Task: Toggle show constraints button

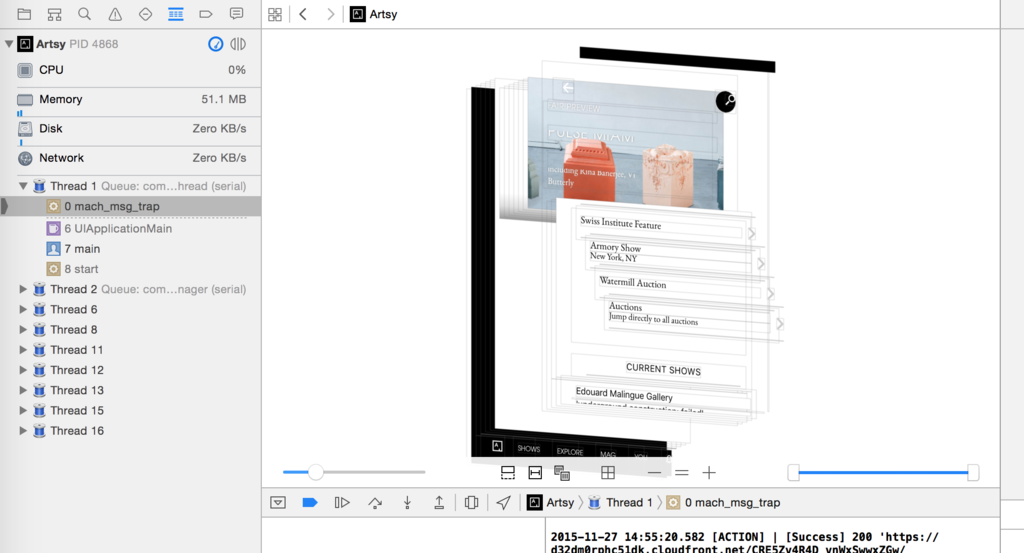Action: click(535, 473)
